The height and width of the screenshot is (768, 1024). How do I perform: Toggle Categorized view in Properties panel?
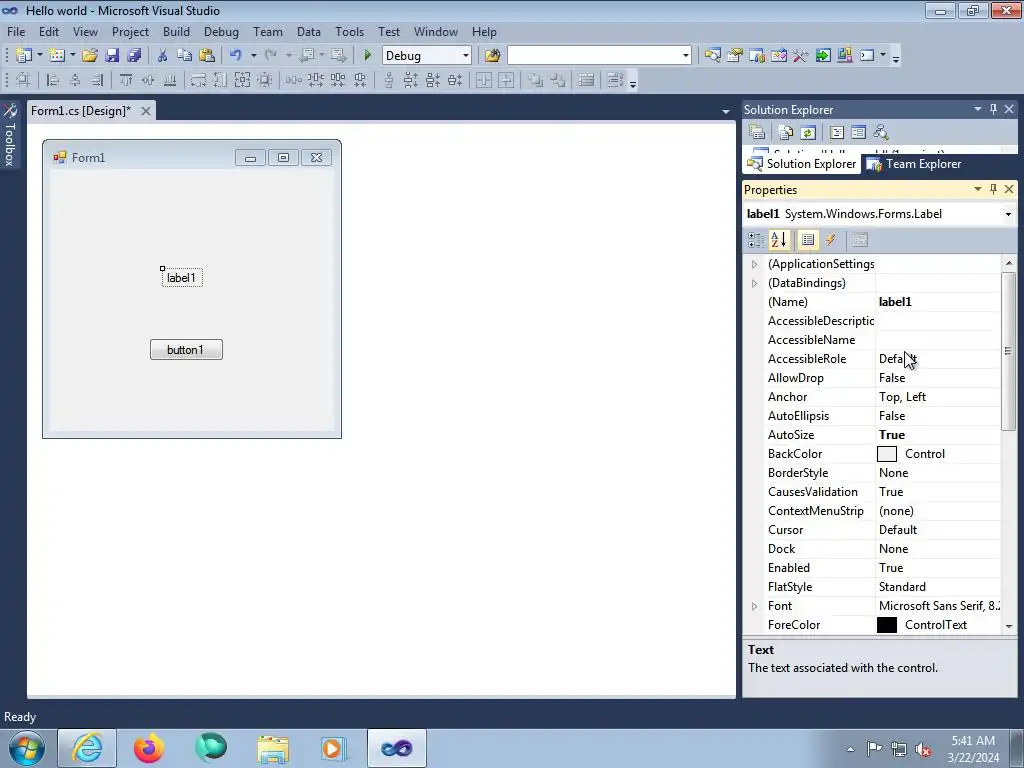tap(756, 240)
